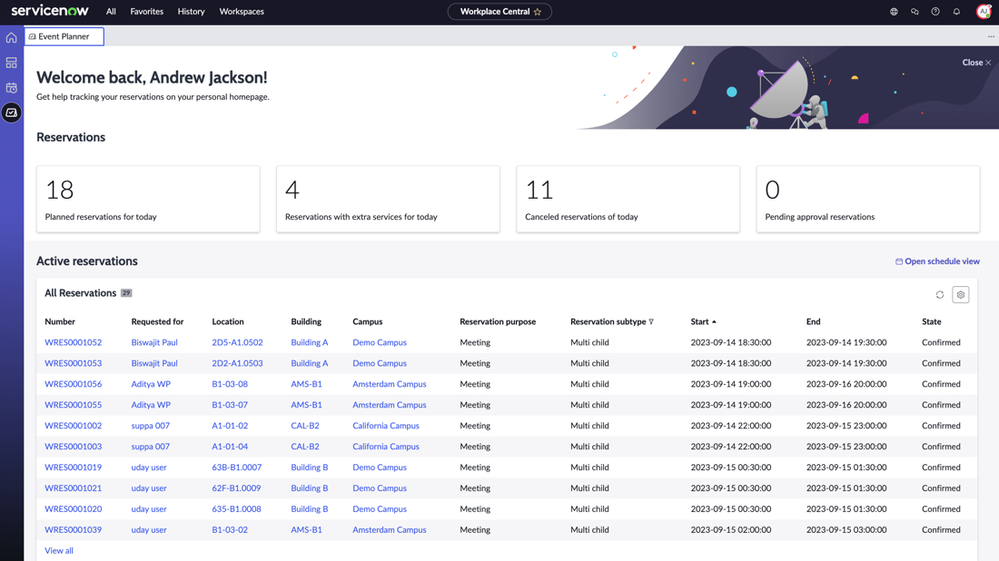Sort by the Start column header
Image resolution: width=999 pixels, height=561 pixels.
700,322
